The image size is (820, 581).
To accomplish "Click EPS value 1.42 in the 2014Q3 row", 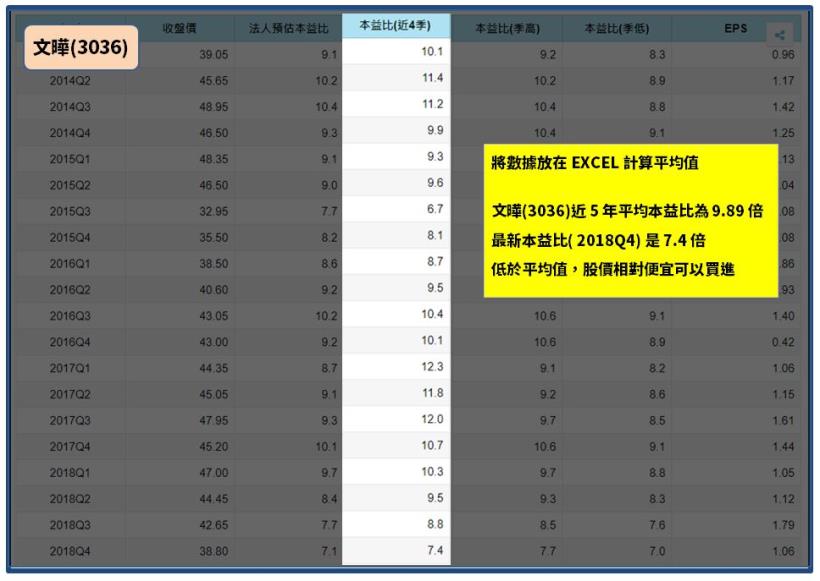I will tap(783, 107).
